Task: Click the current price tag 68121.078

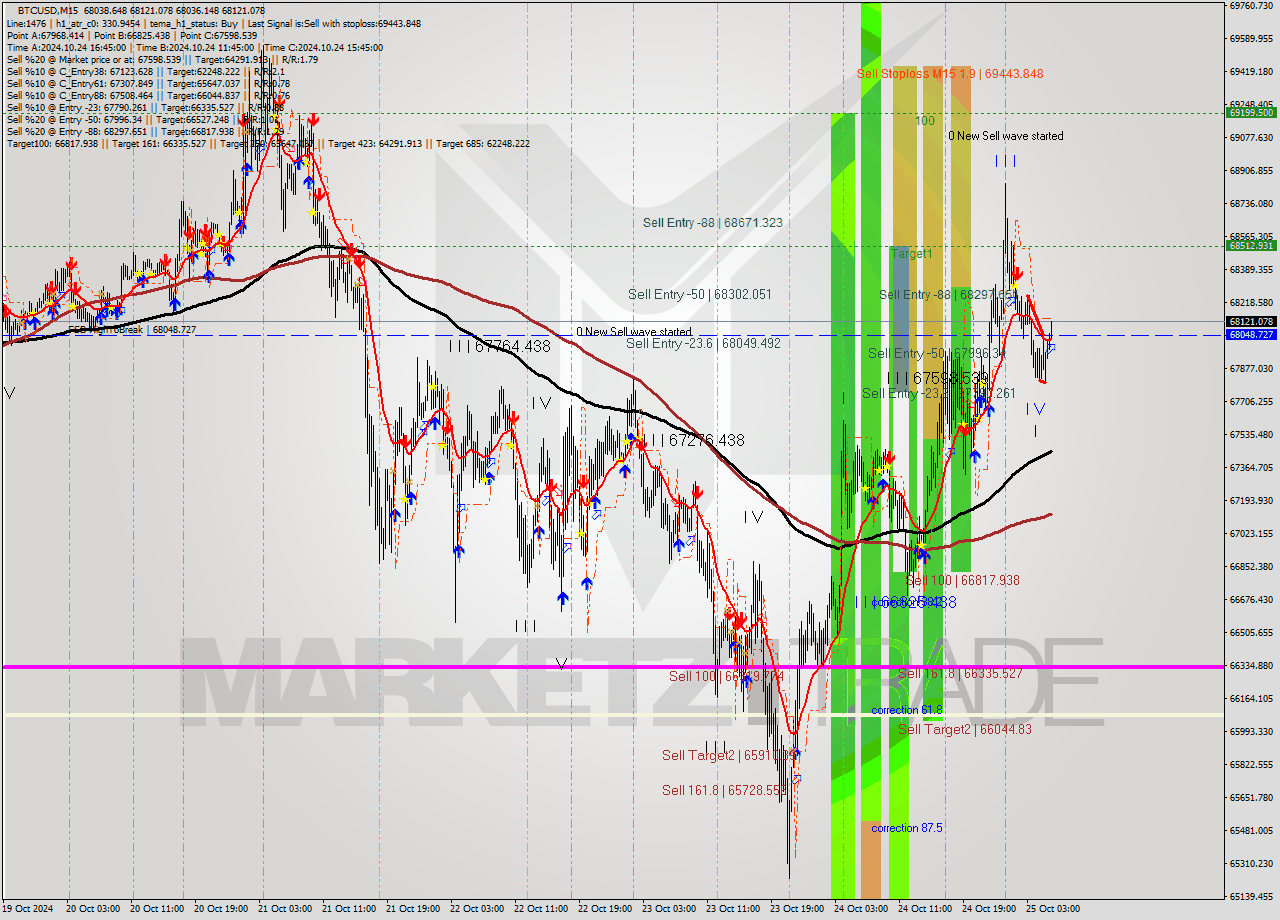Action: [x=1250, y=322]
